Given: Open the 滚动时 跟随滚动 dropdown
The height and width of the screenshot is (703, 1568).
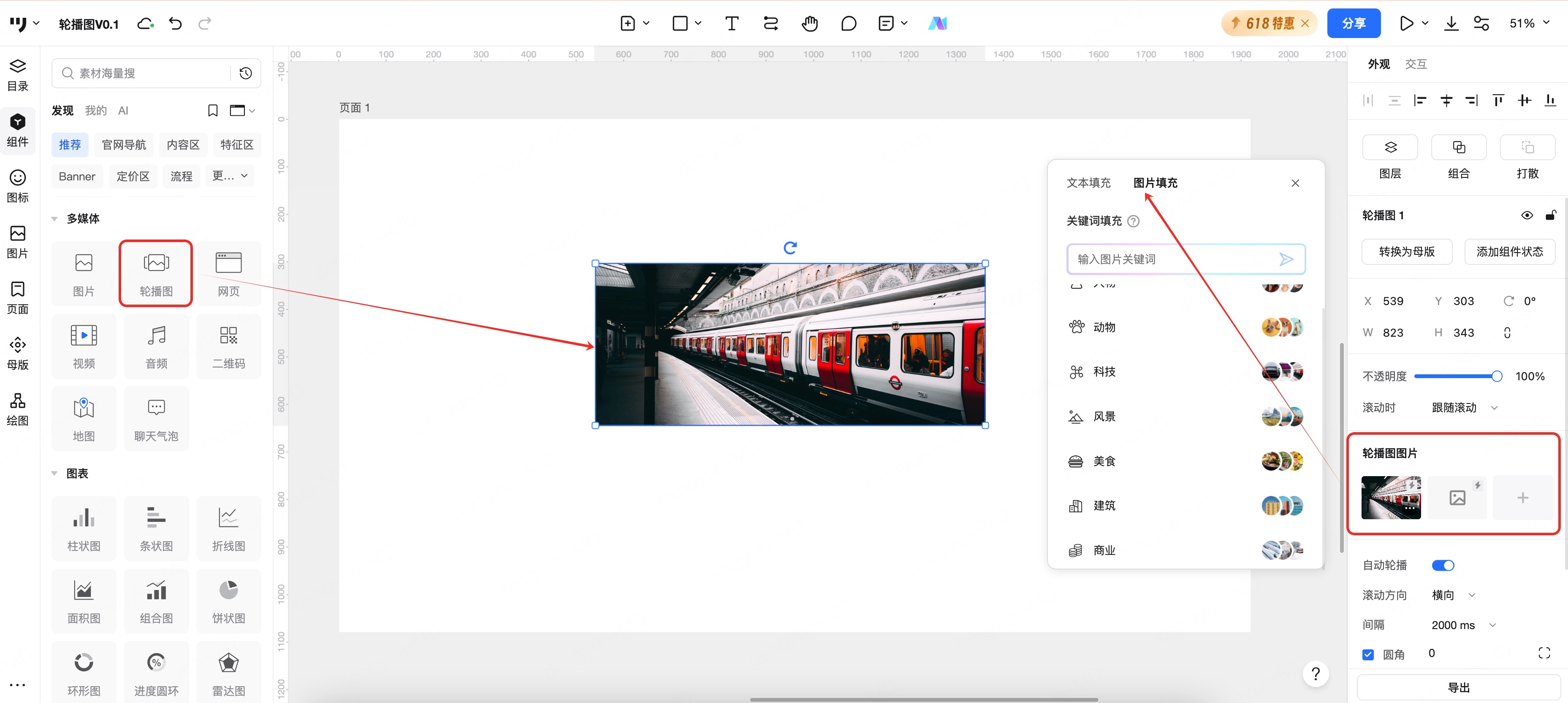Looking at the screenshot, I should point(1465,408).
